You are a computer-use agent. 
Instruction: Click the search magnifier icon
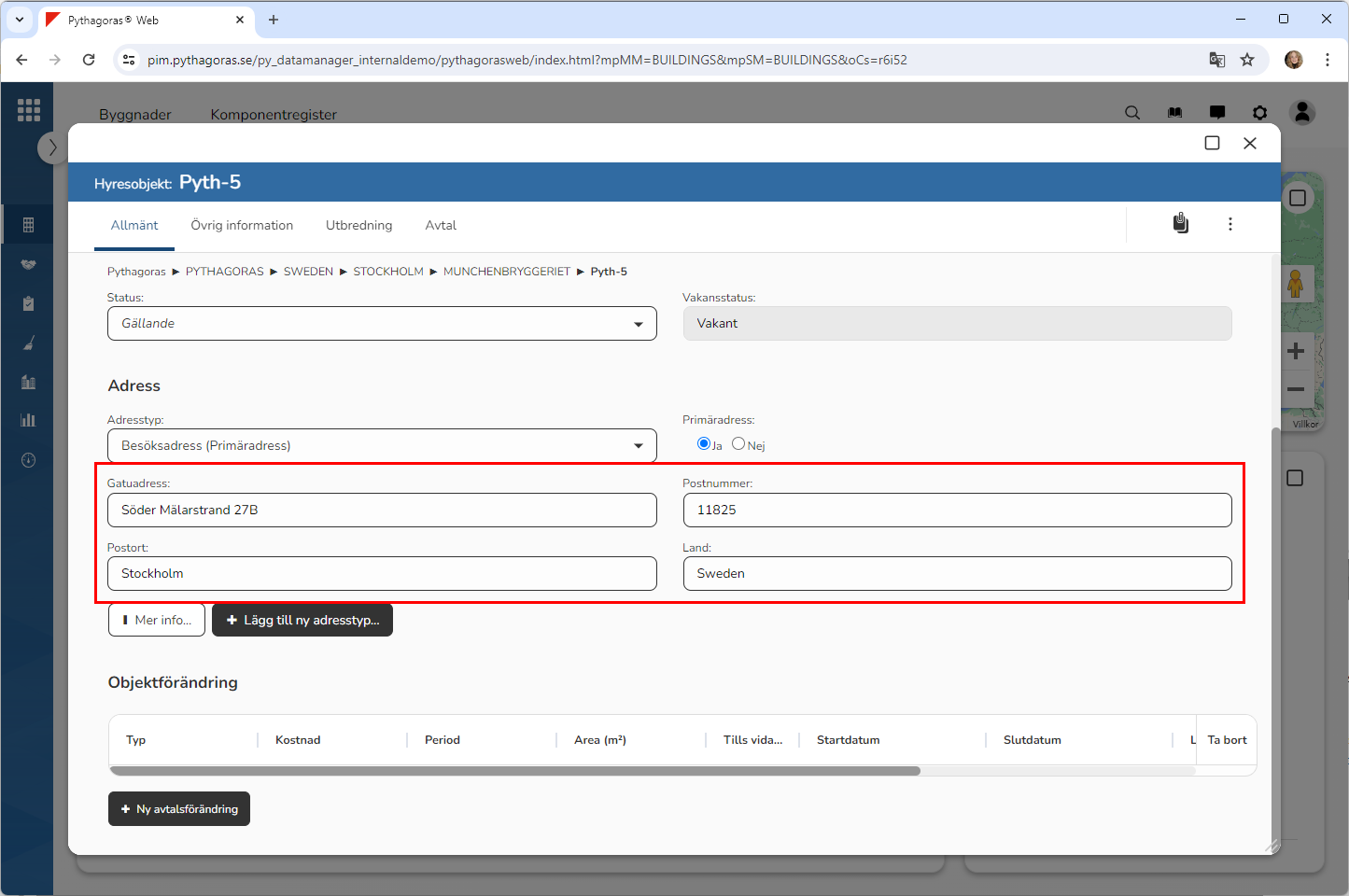(1132, 113)
